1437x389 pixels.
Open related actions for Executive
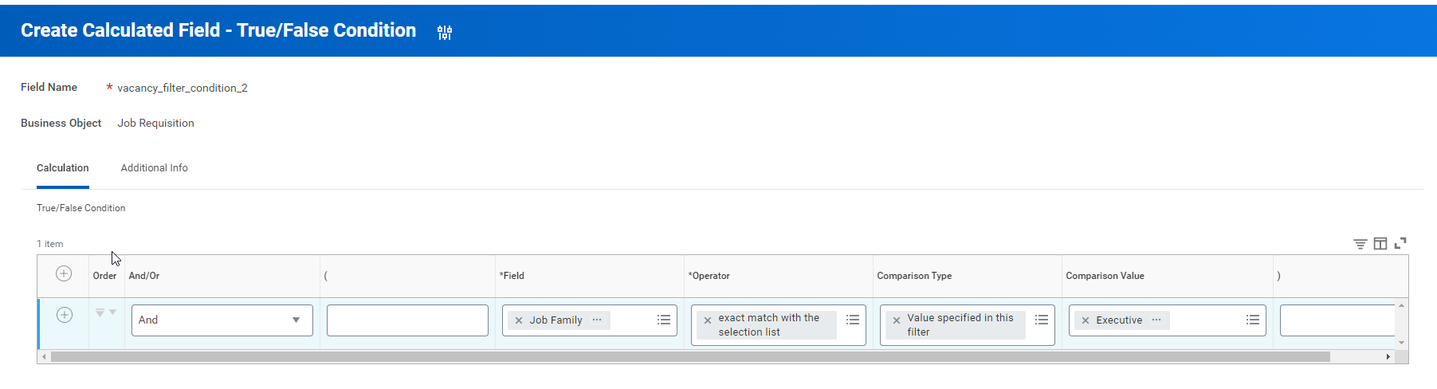pos(1156,320)
